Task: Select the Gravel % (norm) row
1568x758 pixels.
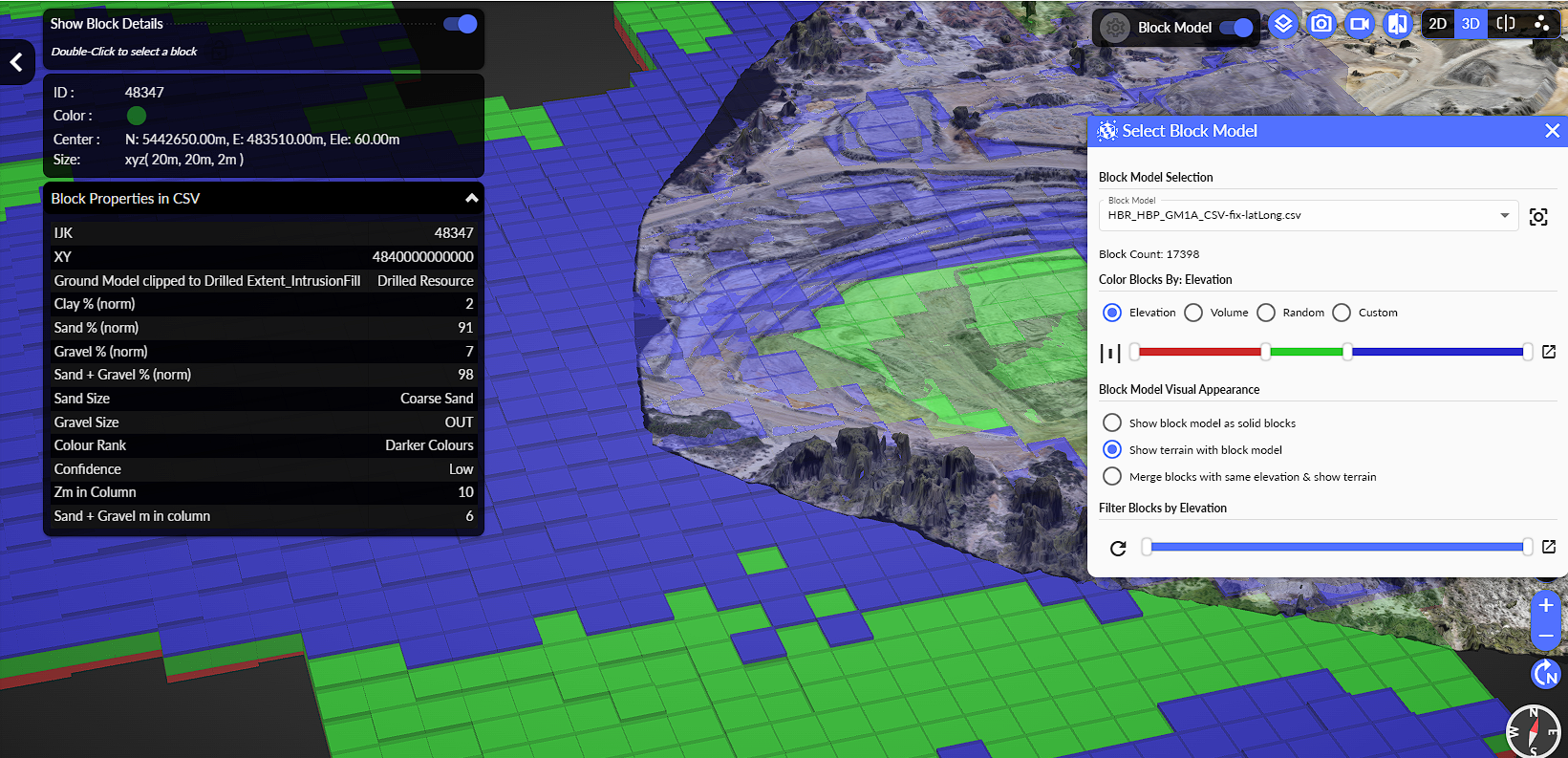Action: (264, 352)
